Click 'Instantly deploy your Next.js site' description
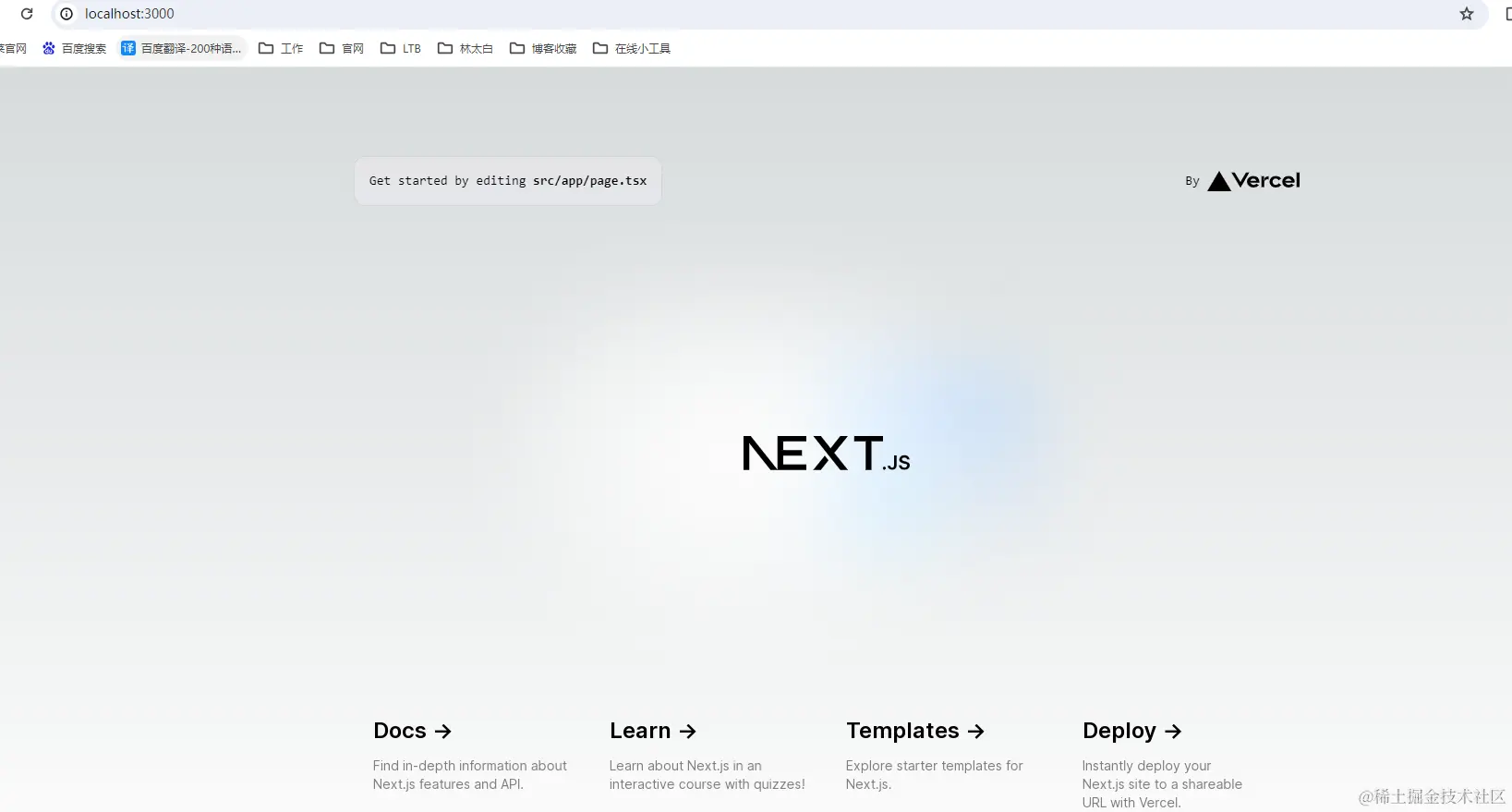This screenshot has width=1512, height=812. tap(1162, 784)
